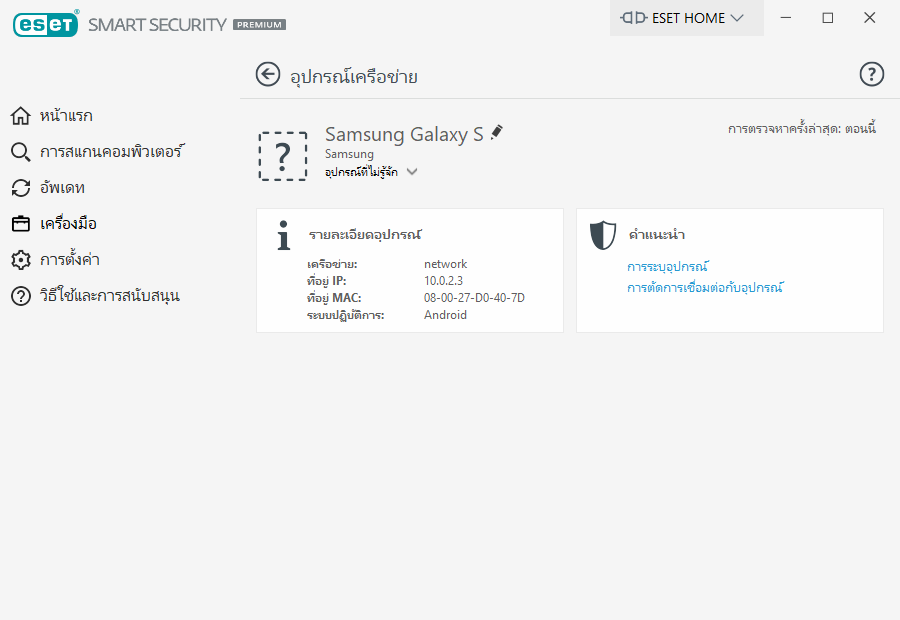Click the รายละเอียดอุปกรณ์ card heading
The height and width of the screenshot is (620, 900).
[365, 235]
